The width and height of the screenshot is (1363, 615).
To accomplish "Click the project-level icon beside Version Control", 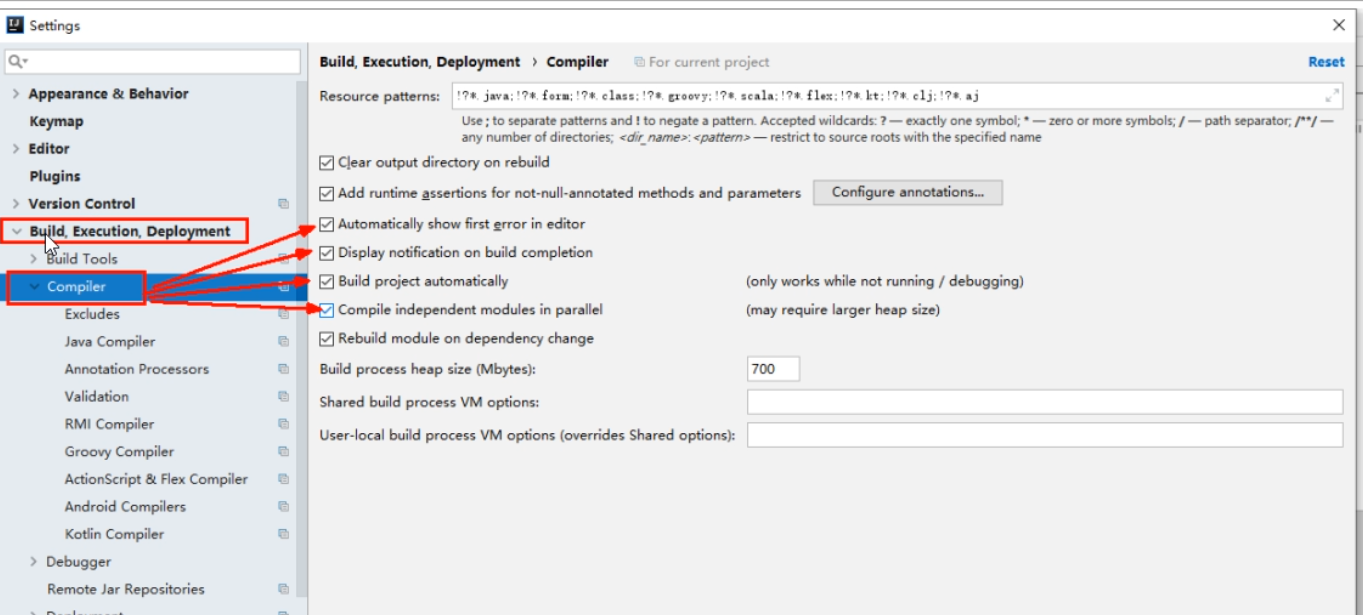I will [284, 204].
